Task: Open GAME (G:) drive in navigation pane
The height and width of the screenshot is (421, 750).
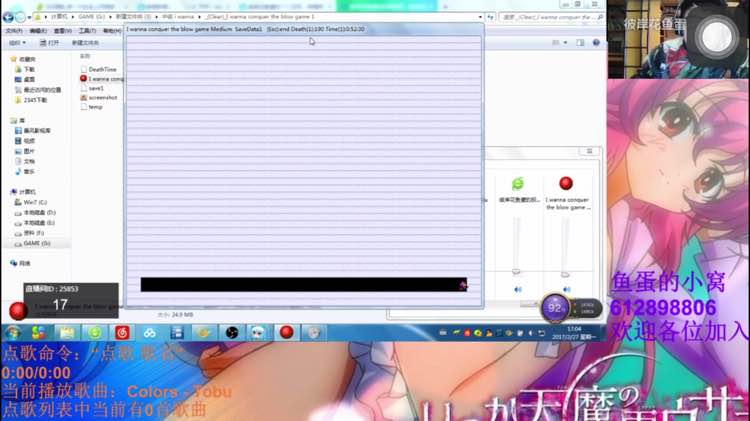Action: click(32, 244)
